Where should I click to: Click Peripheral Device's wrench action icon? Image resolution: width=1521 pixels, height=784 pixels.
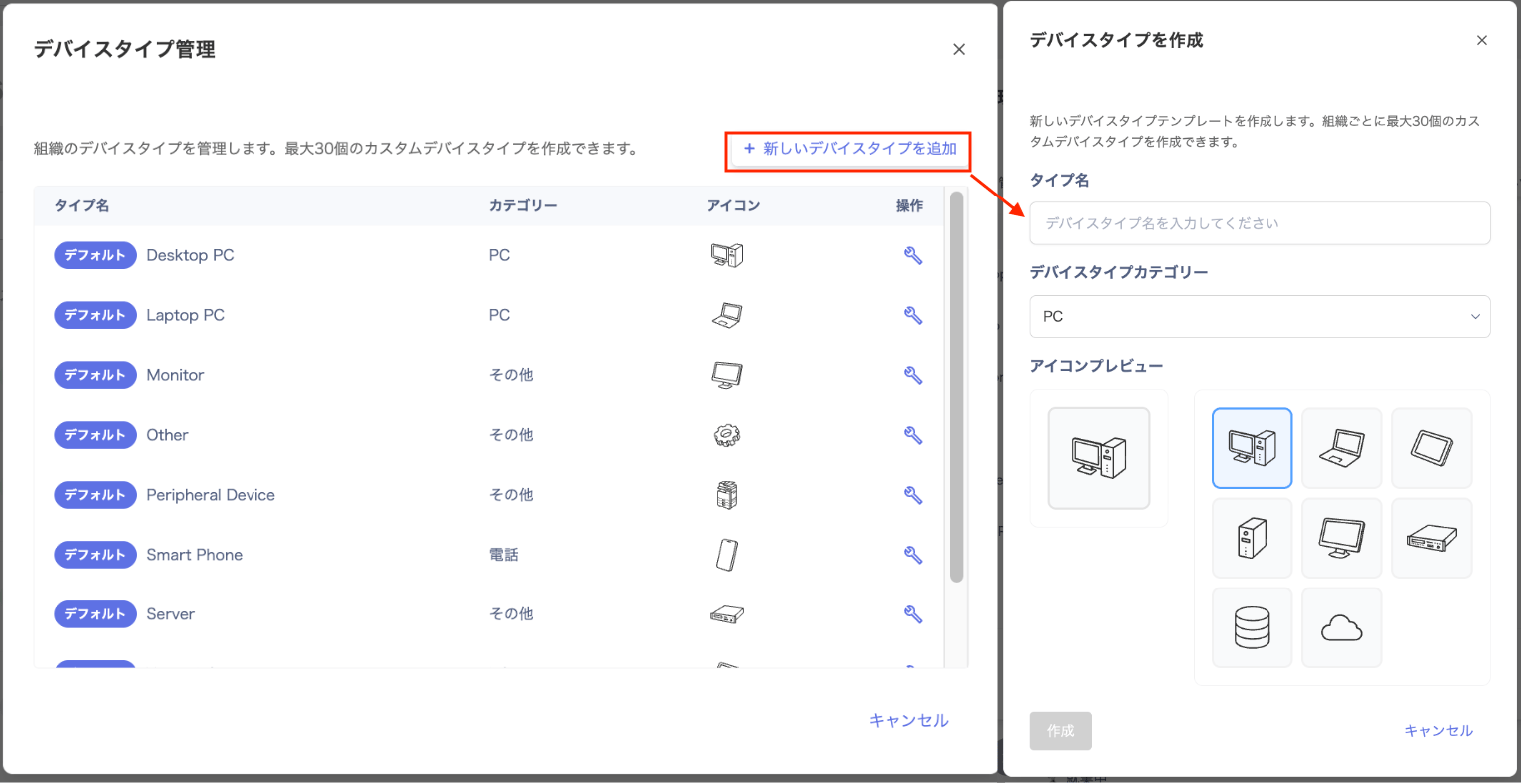pyautogui.click(x=912, y=495)
